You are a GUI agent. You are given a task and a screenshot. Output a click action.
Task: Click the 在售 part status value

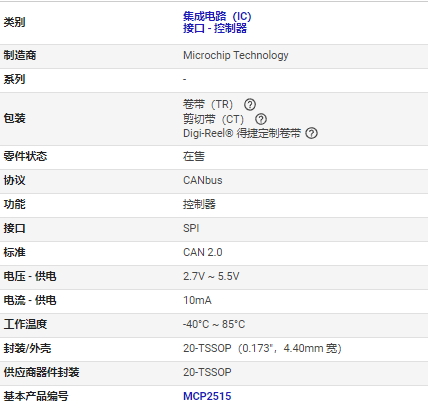click(x=194, y=156)
